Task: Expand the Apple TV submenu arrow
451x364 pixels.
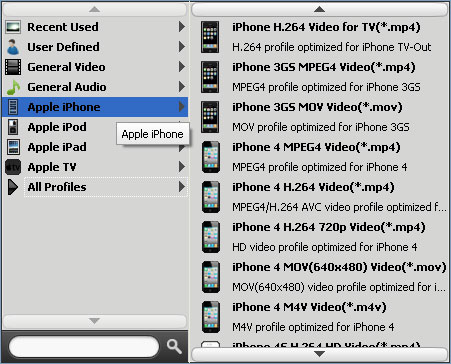Action: pyautogui.click(x=182, y=167)
